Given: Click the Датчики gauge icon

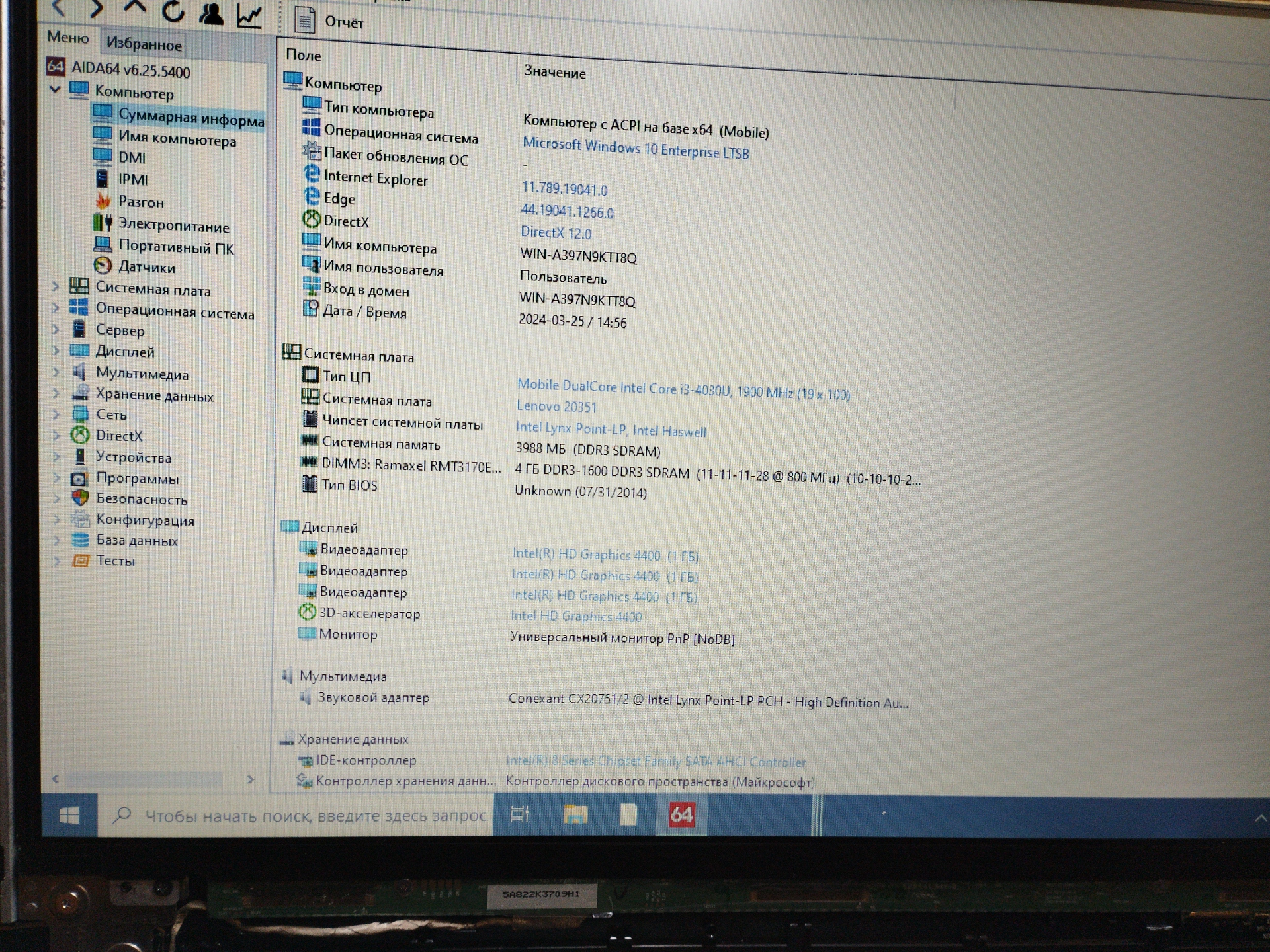Looking at the screenshot, I should point(103,265).
